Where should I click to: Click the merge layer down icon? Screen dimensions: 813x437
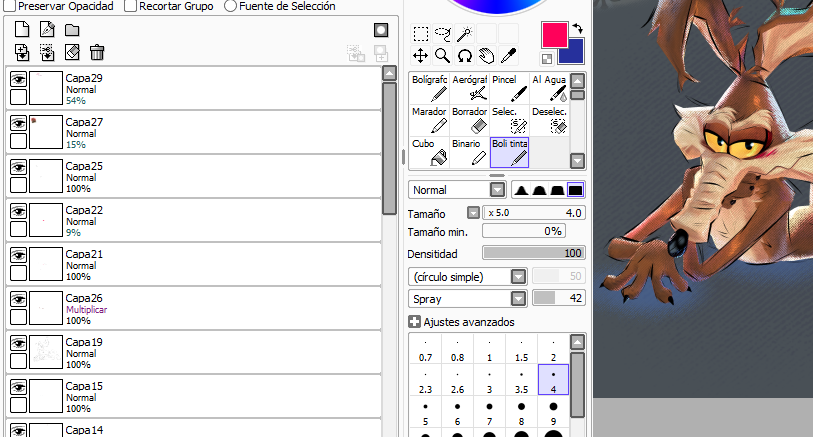tap(47, 52)
